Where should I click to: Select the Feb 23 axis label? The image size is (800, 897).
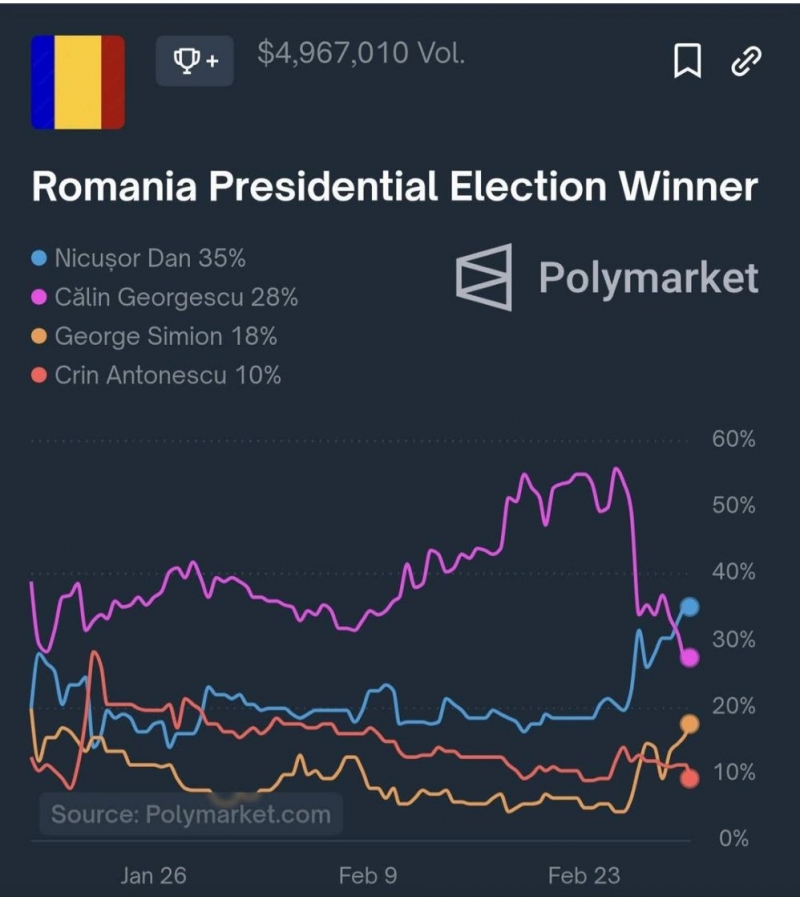tap(582, 875)
